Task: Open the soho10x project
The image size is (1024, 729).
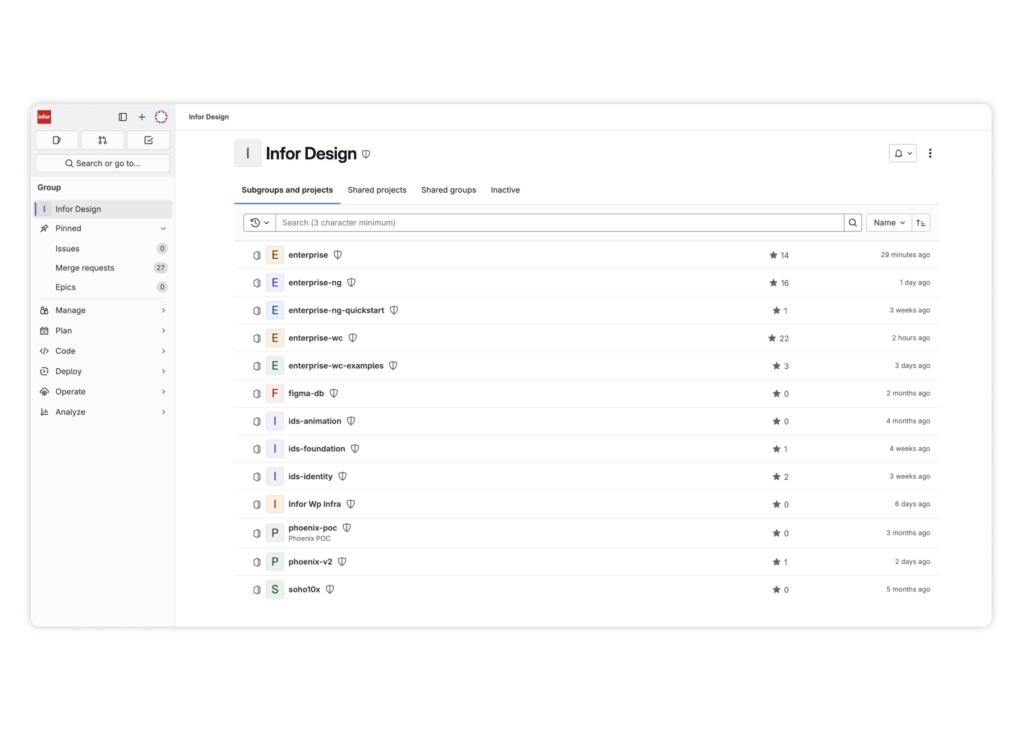Action: 304,590
